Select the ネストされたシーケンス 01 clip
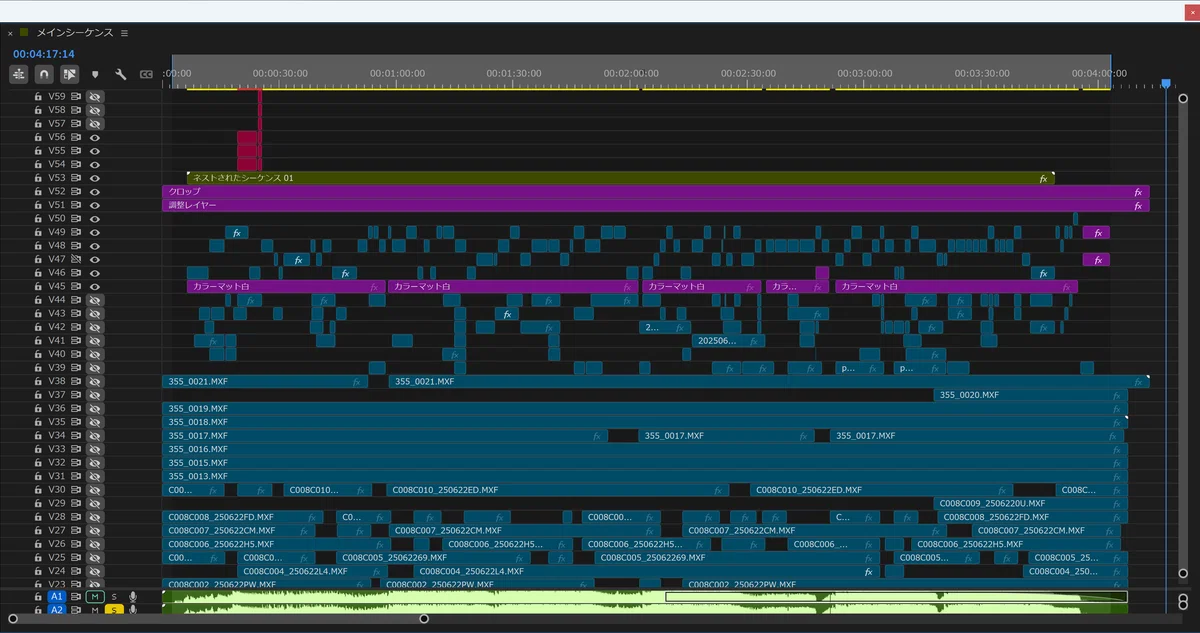 coord(620,178)
